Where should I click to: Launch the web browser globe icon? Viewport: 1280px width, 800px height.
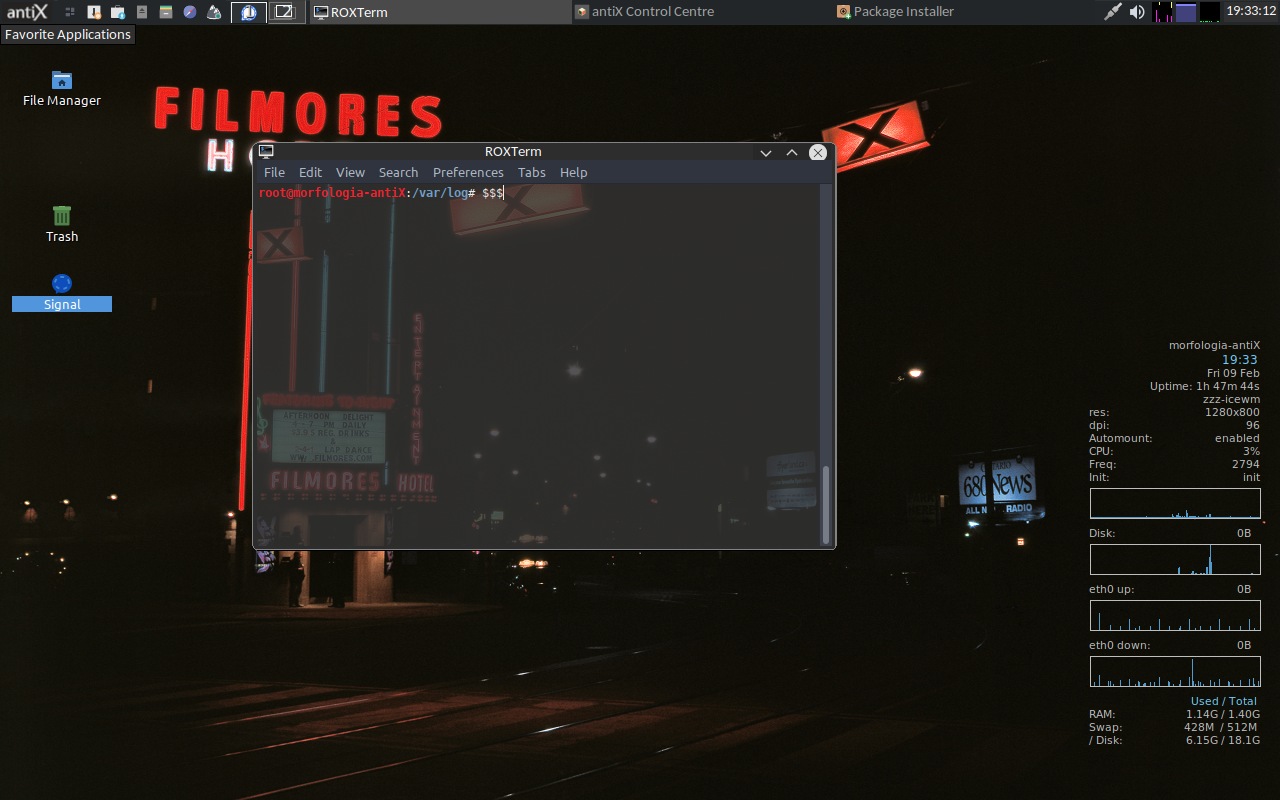coord(190,12)
